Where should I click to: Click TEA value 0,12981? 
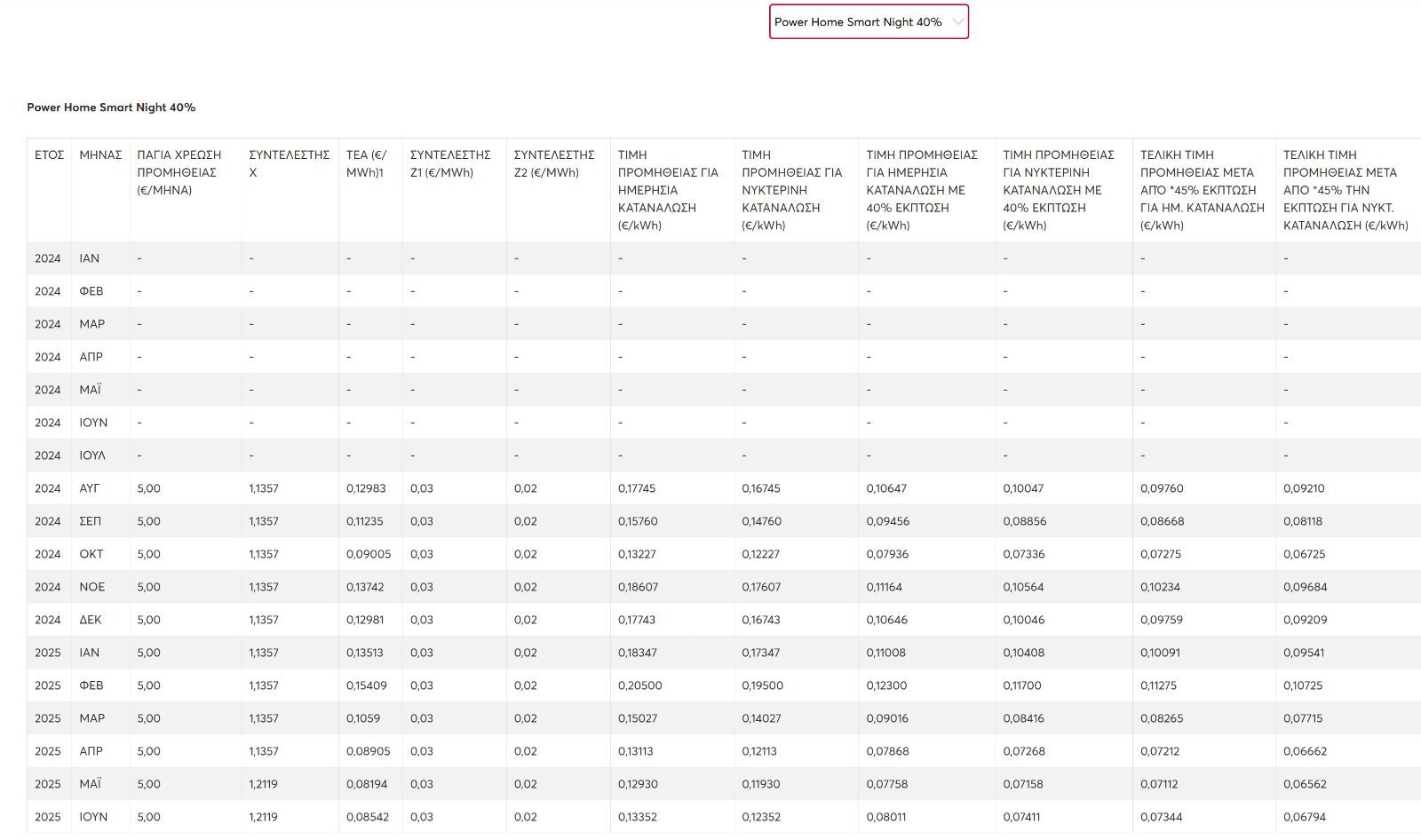tap(365, 620)
